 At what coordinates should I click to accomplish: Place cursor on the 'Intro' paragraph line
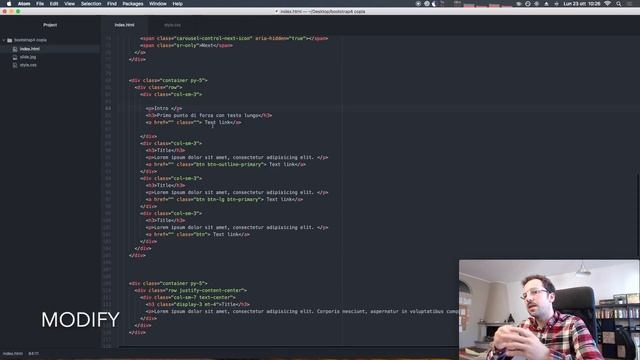tap(164, 108)
